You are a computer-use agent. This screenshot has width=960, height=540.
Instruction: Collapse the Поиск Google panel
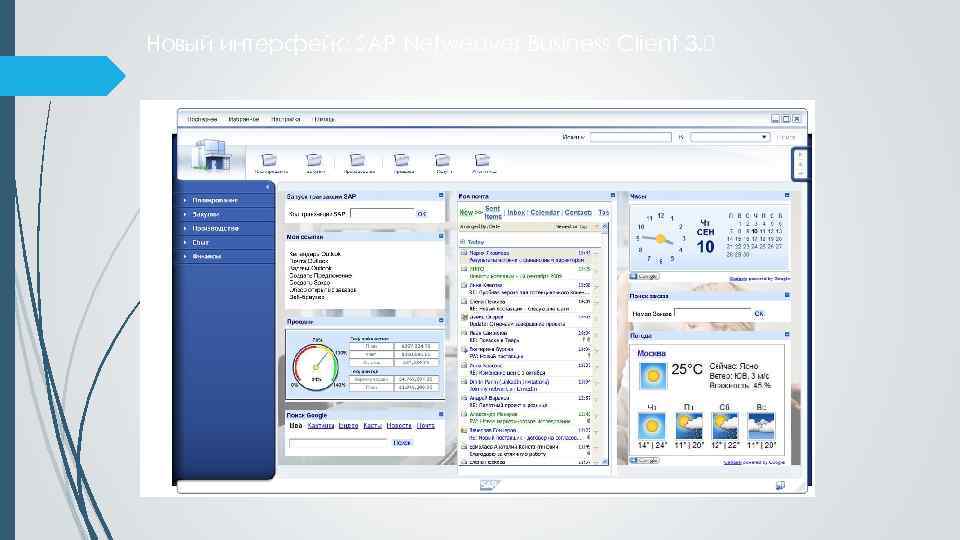[441, 414]
